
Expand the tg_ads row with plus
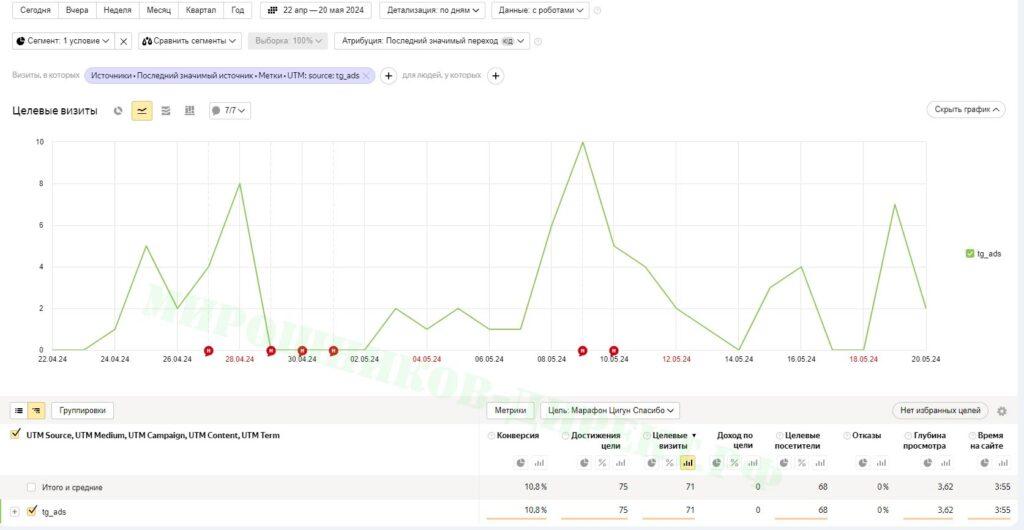15,512
